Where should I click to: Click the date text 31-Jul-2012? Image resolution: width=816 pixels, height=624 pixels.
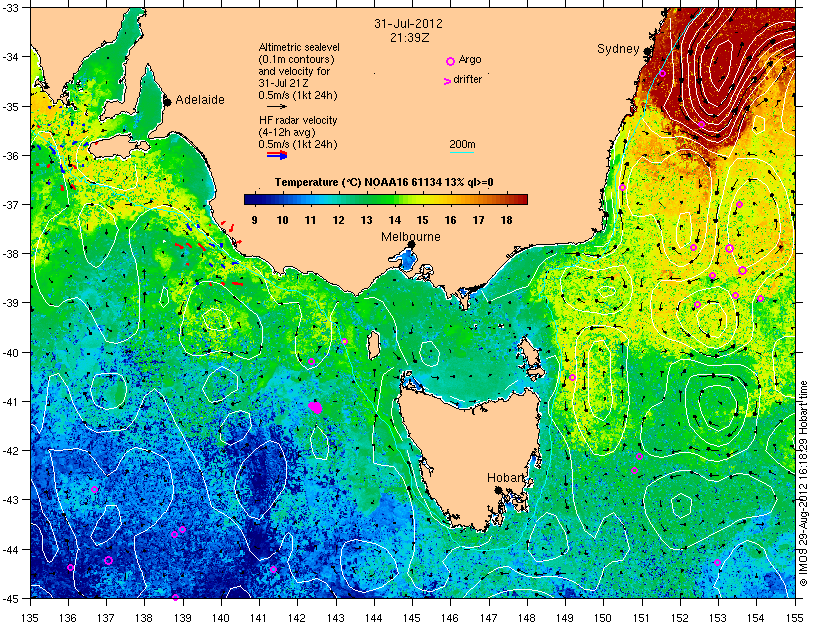tap(409, 24)
